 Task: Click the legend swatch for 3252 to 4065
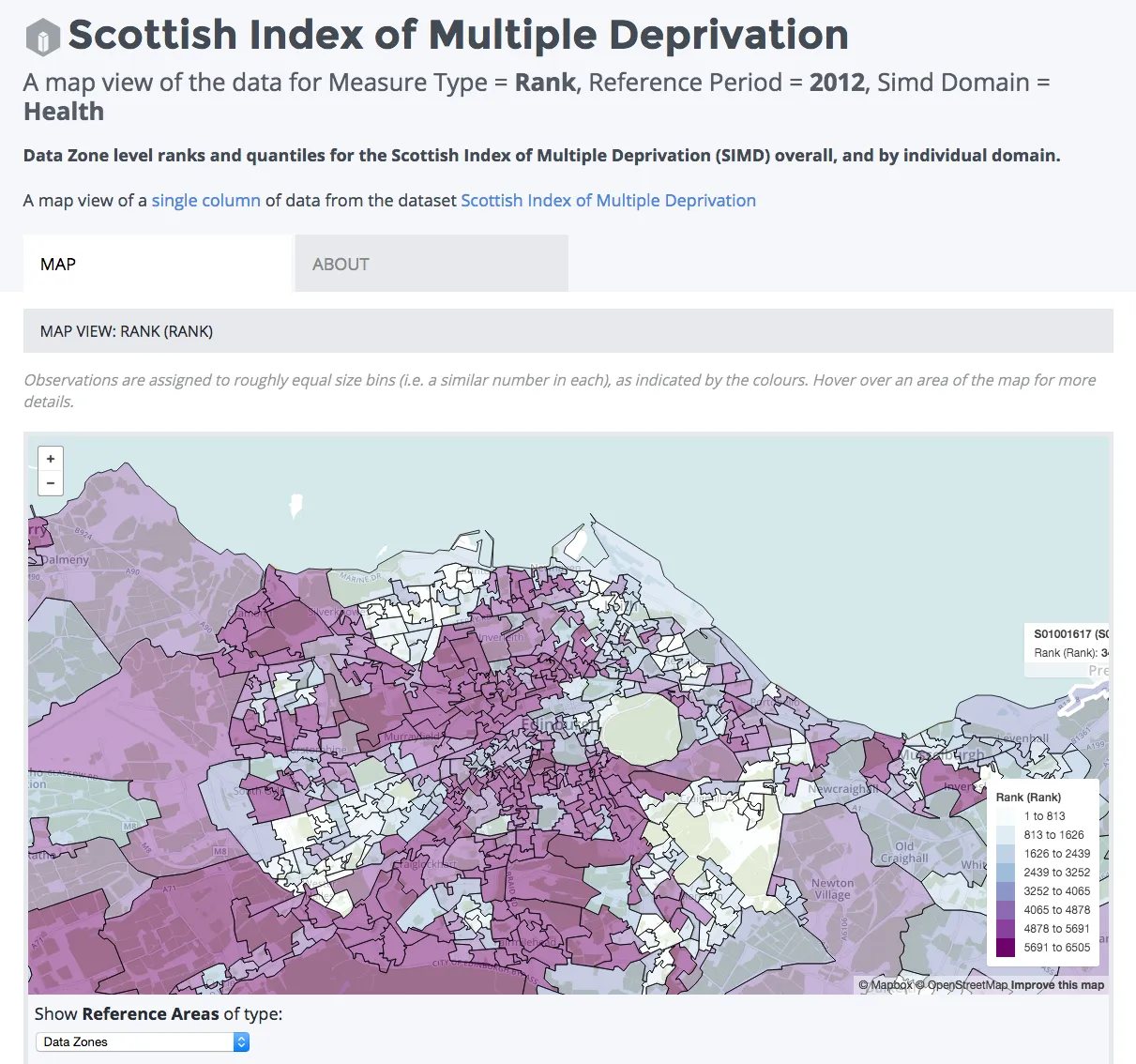pyautogui.click(x=1006, y=891)
